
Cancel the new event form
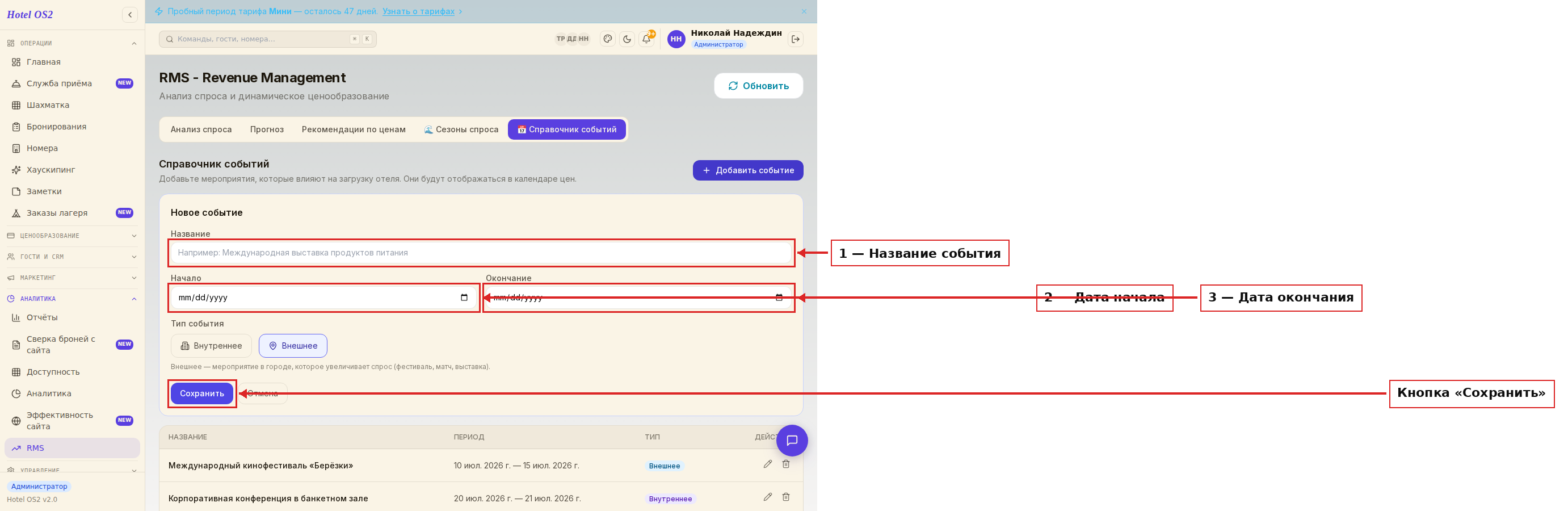click(x=263, y=393)
